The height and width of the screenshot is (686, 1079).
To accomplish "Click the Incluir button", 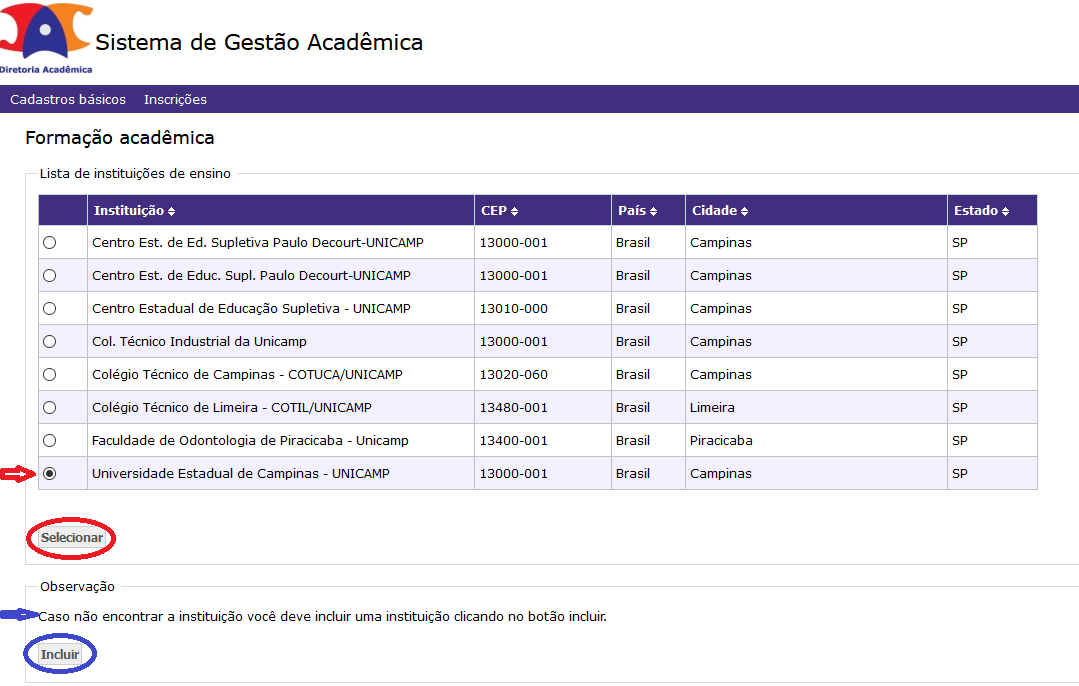I will 60,655.
